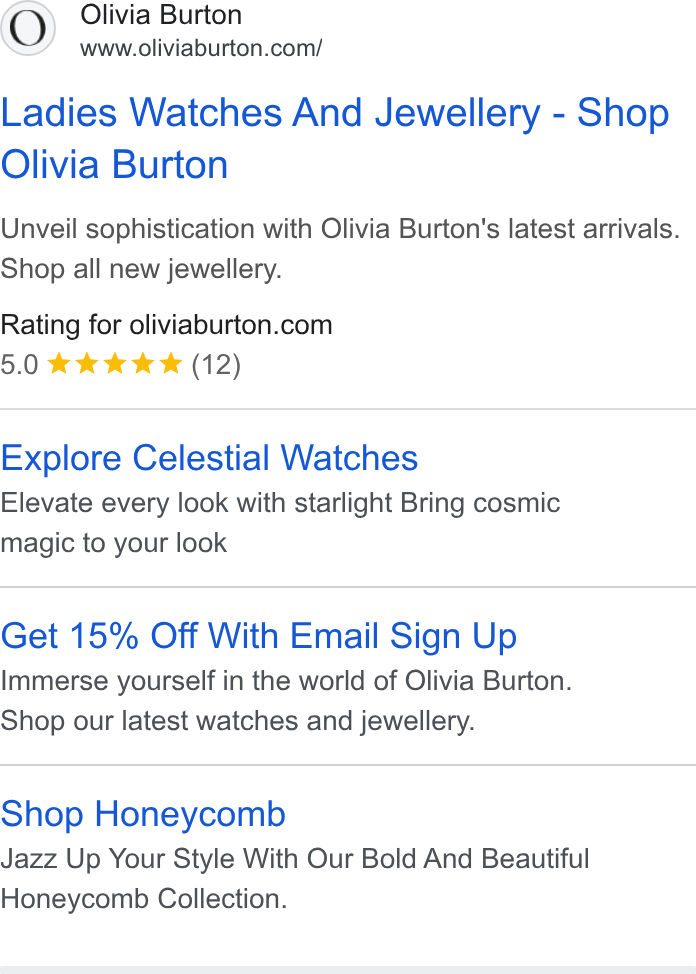Click 'Elevate every look with starlight' text
696x974 pixels.
pos(196,503)
